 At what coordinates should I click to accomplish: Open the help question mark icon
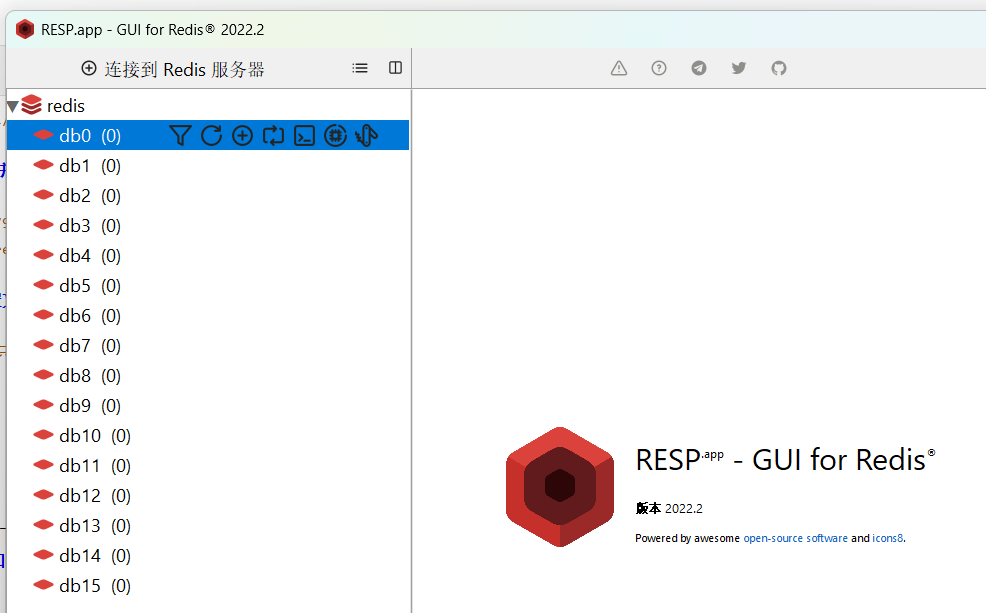coord(658,68)
